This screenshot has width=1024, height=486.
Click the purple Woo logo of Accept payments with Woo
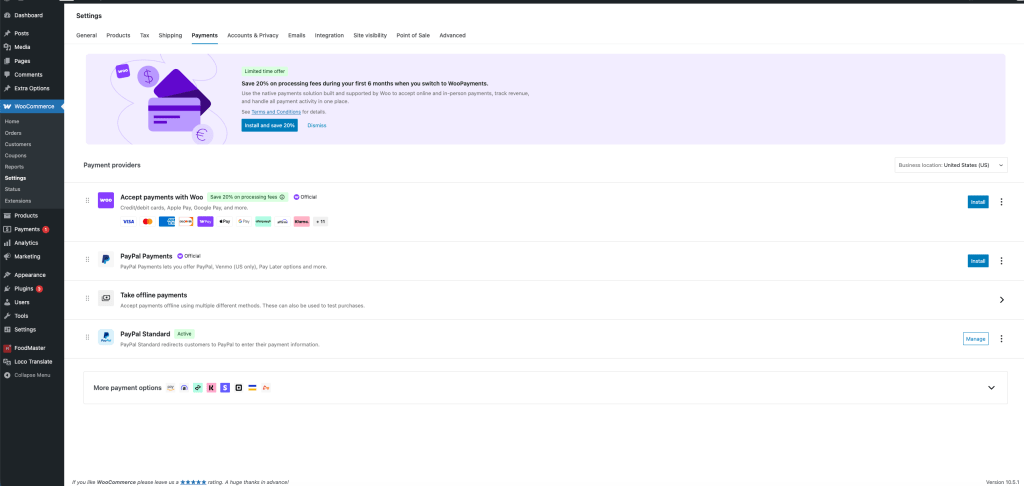tap(106, 201)
